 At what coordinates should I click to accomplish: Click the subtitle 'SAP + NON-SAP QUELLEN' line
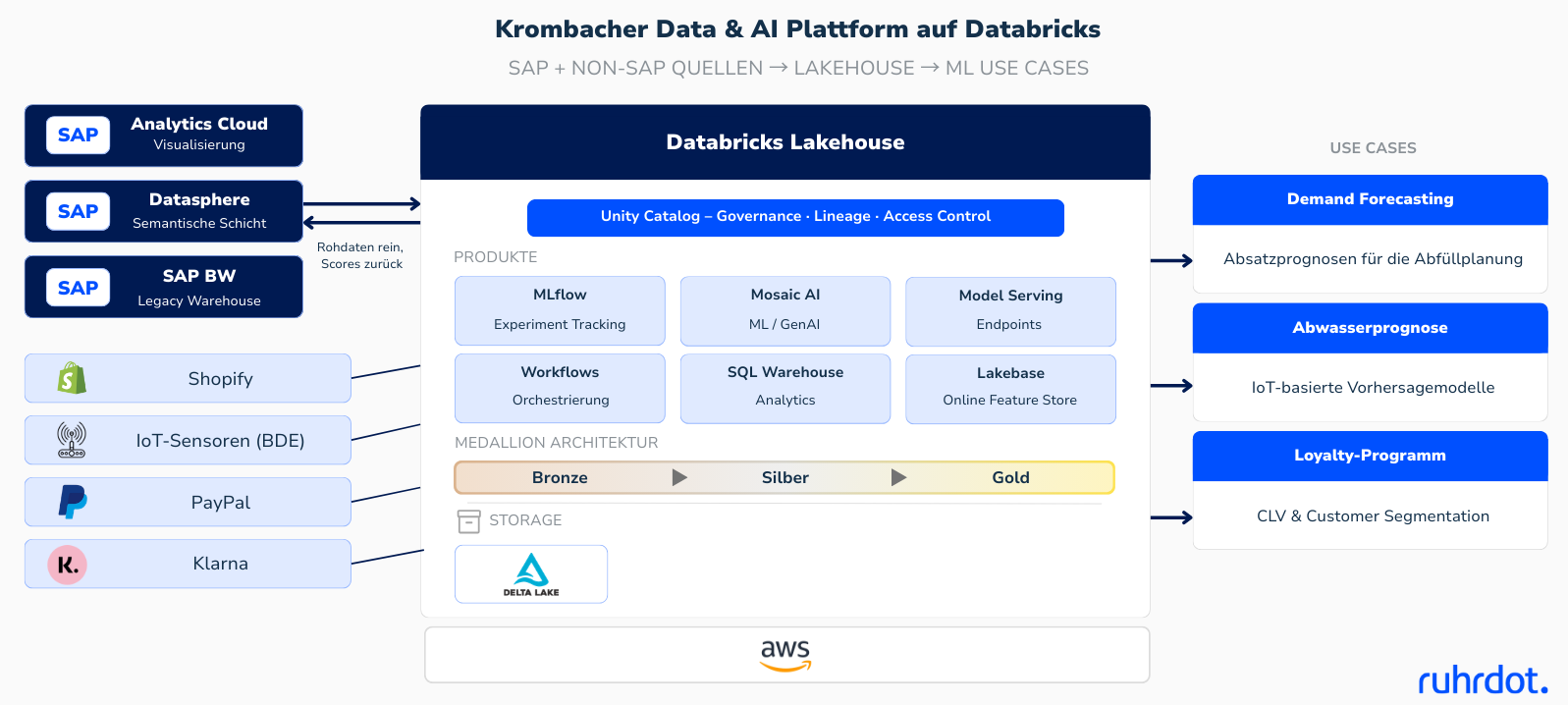[798, 68]
